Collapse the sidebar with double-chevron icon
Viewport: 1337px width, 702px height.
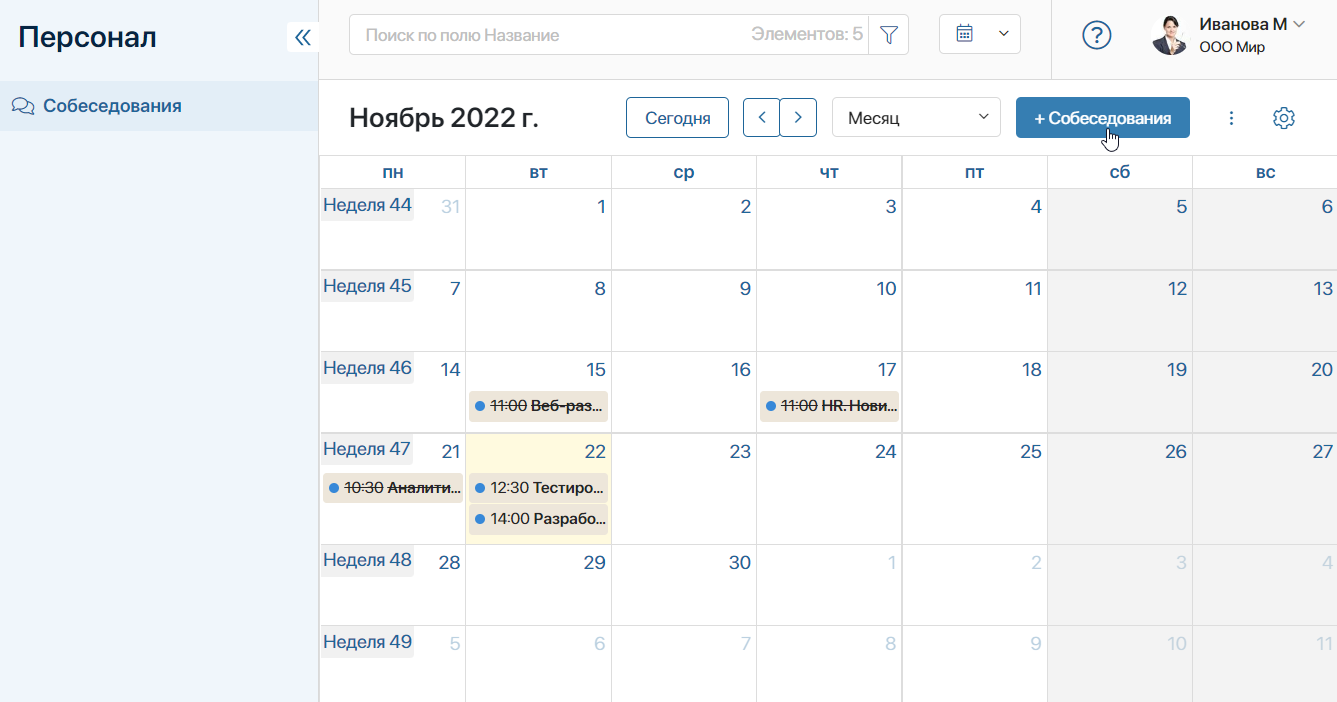(x=302, y=38)
